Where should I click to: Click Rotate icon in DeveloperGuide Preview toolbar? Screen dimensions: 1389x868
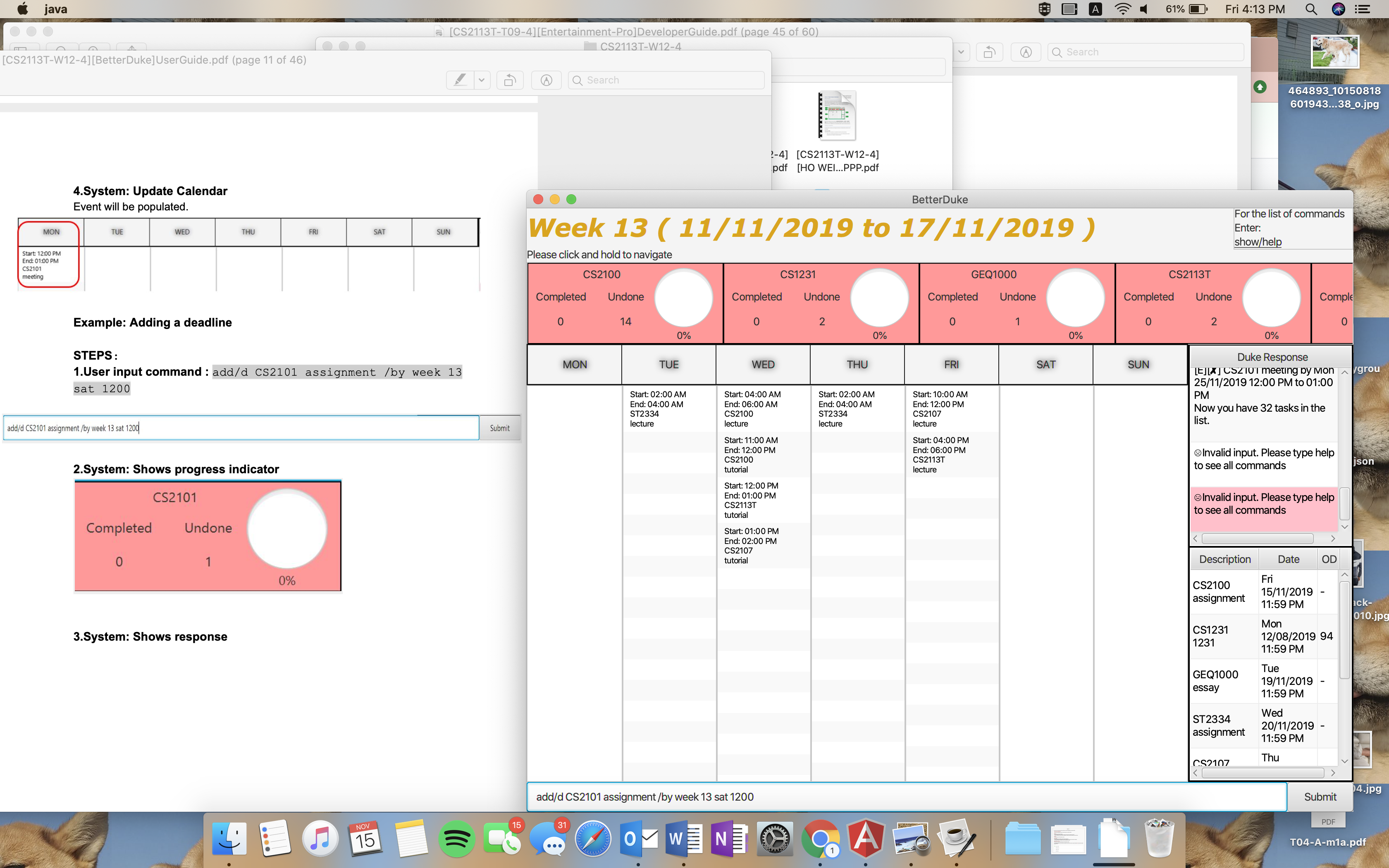click(x=989, y=52)
